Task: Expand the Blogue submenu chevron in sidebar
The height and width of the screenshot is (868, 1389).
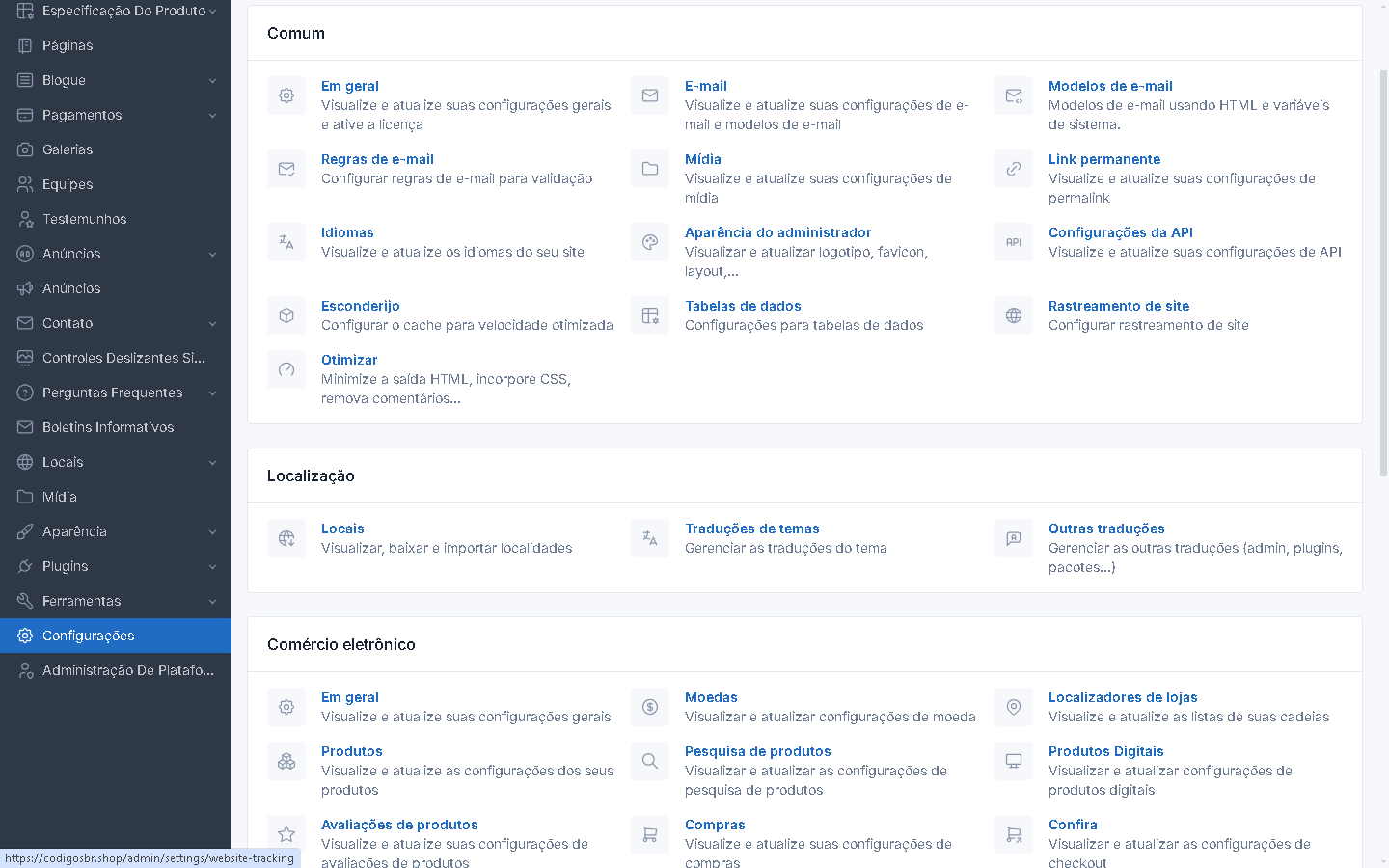Action: tap(212, 80)
